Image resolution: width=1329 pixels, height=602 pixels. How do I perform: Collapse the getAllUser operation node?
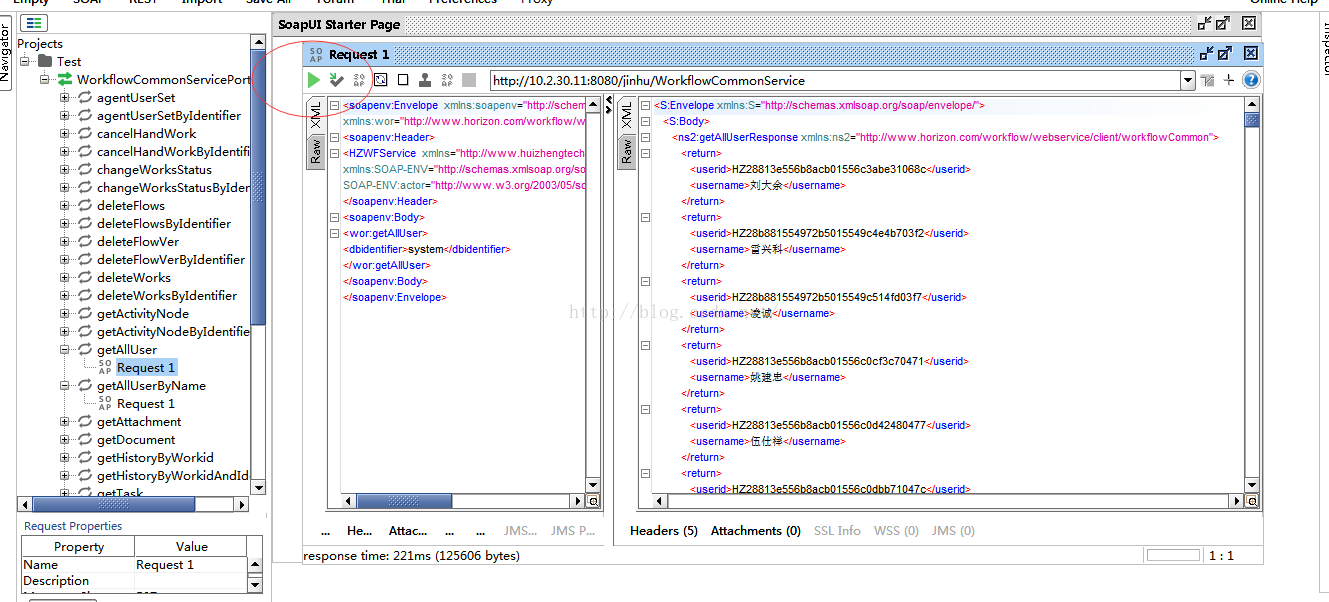click(x=65, y=349)
